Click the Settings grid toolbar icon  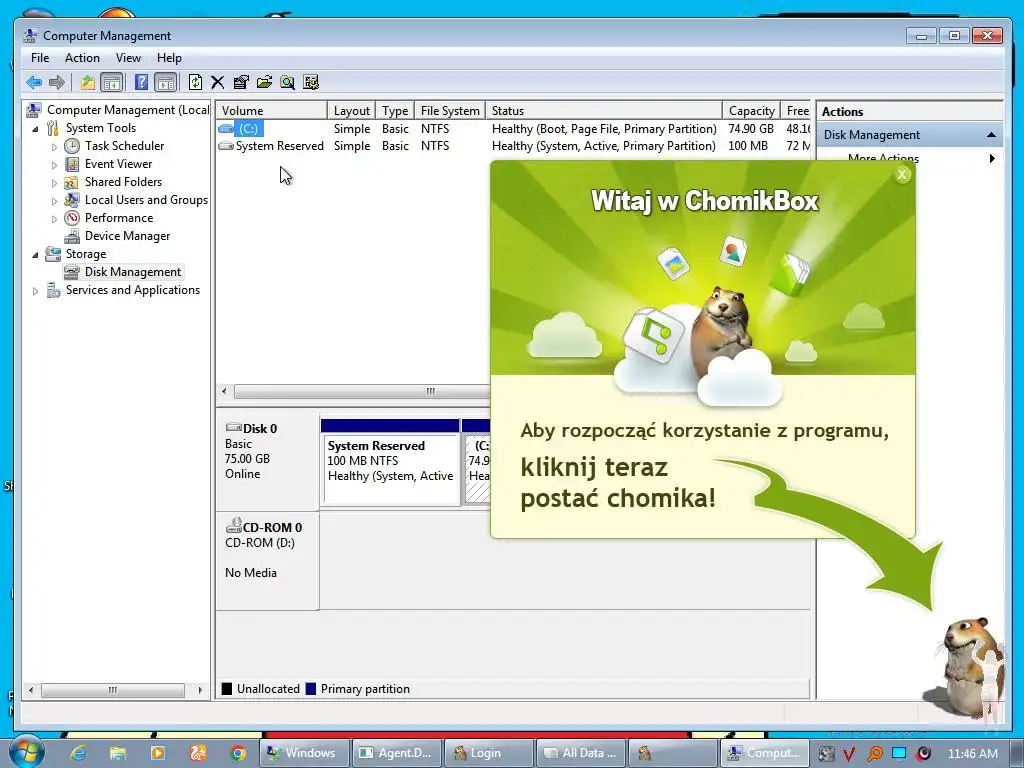311,82
